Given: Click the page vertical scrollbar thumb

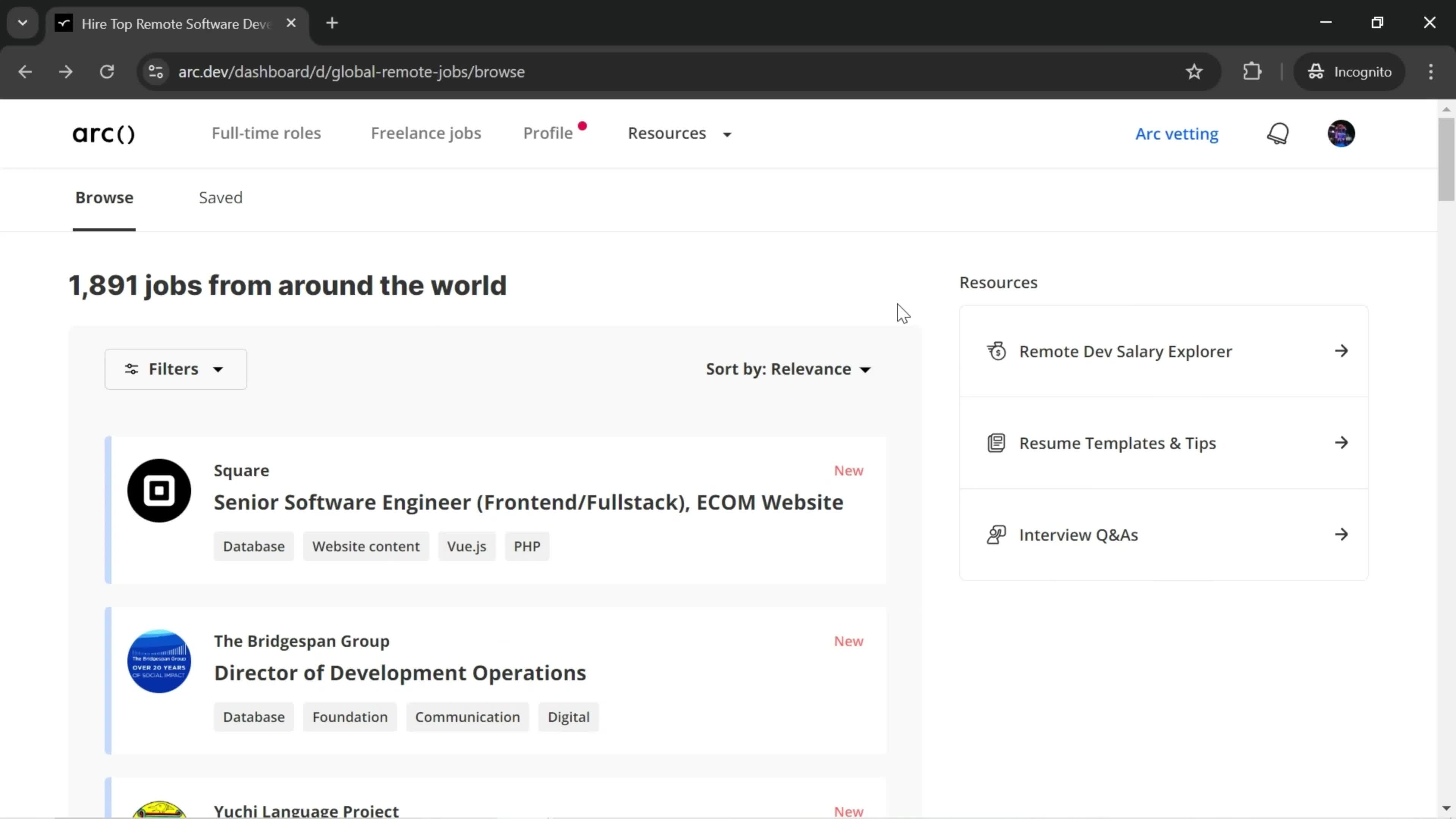Looking at the screenshot, I should click(1446, 159).
